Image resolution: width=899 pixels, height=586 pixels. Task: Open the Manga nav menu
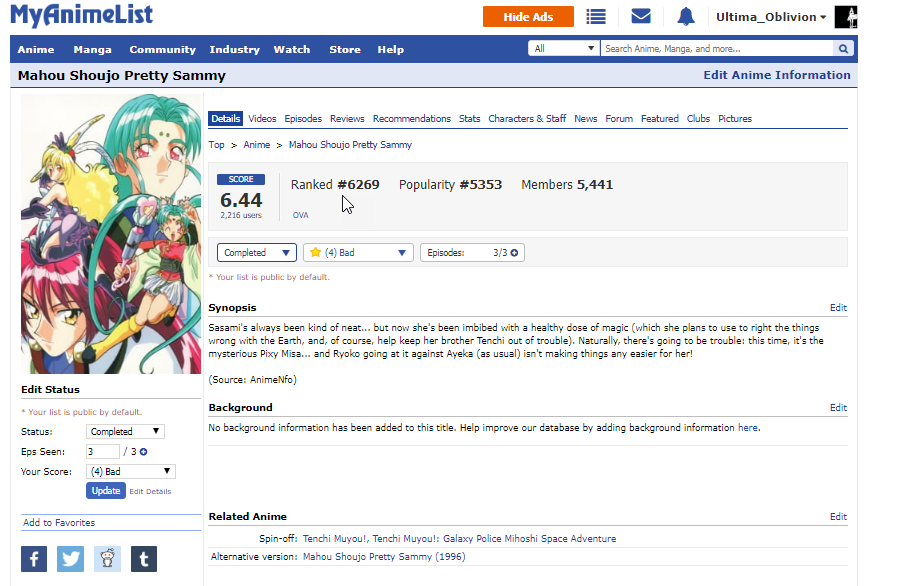click(92, 49)
